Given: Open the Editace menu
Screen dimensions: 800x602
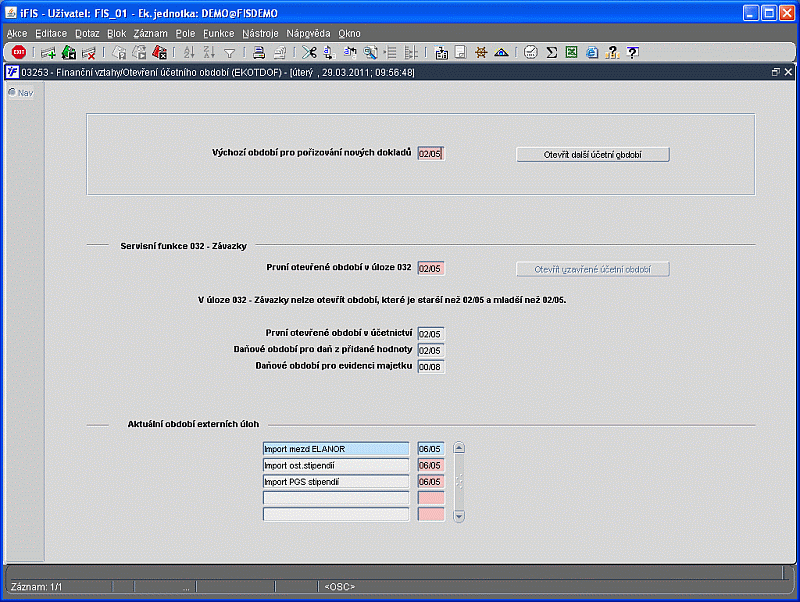Looking at the screenshot, I should pyautogui.click(x=51, y=33).
